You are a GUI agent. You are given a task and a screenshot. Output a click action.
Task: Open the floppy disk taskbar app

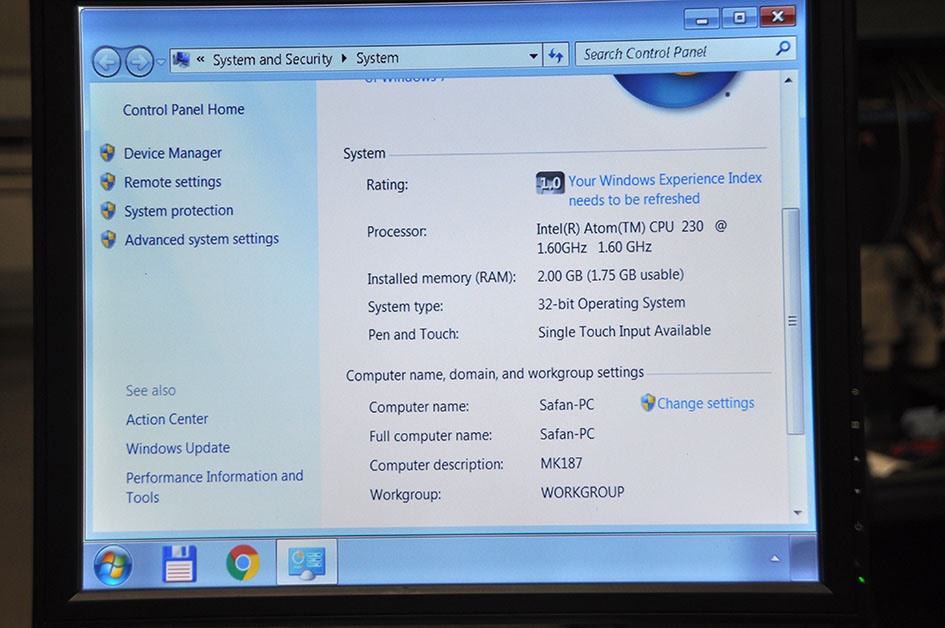tap(180, 564)
